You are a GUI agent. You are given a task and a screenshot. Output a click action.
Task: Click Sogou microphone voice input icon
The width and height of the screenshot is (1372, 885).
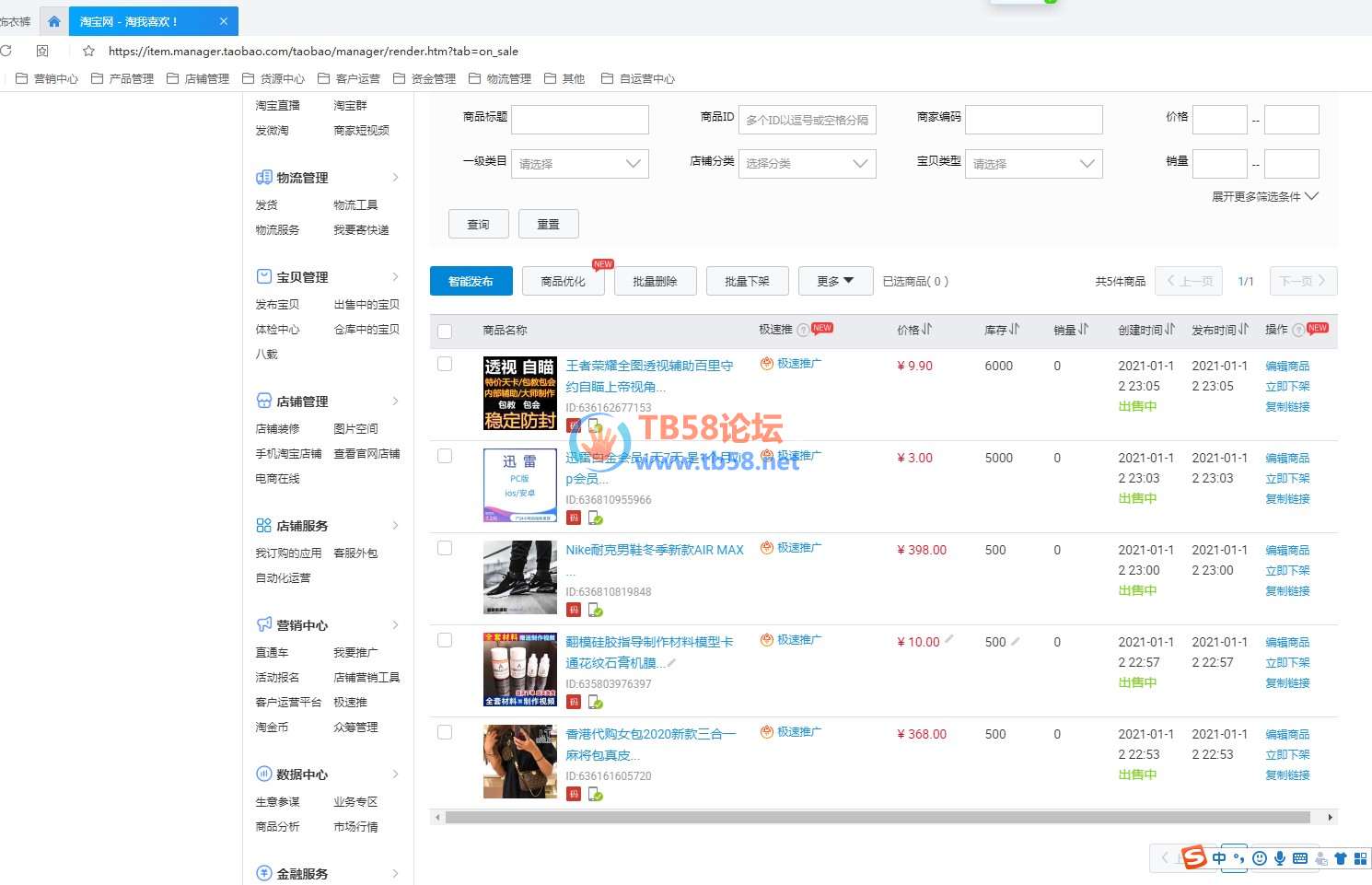[1280, 858]
